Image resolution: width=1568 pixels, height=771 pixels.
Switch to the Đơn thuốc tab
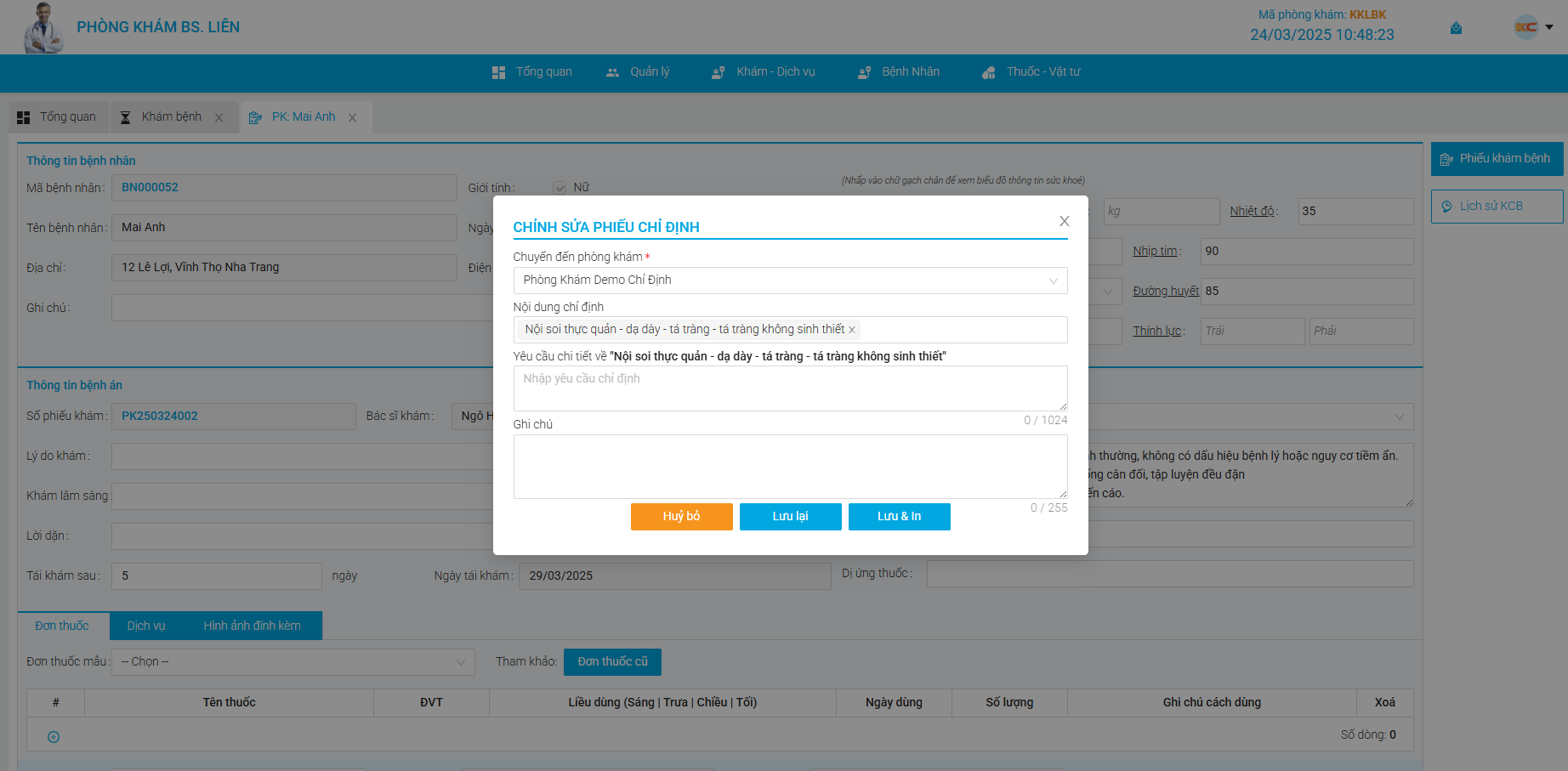63,626
